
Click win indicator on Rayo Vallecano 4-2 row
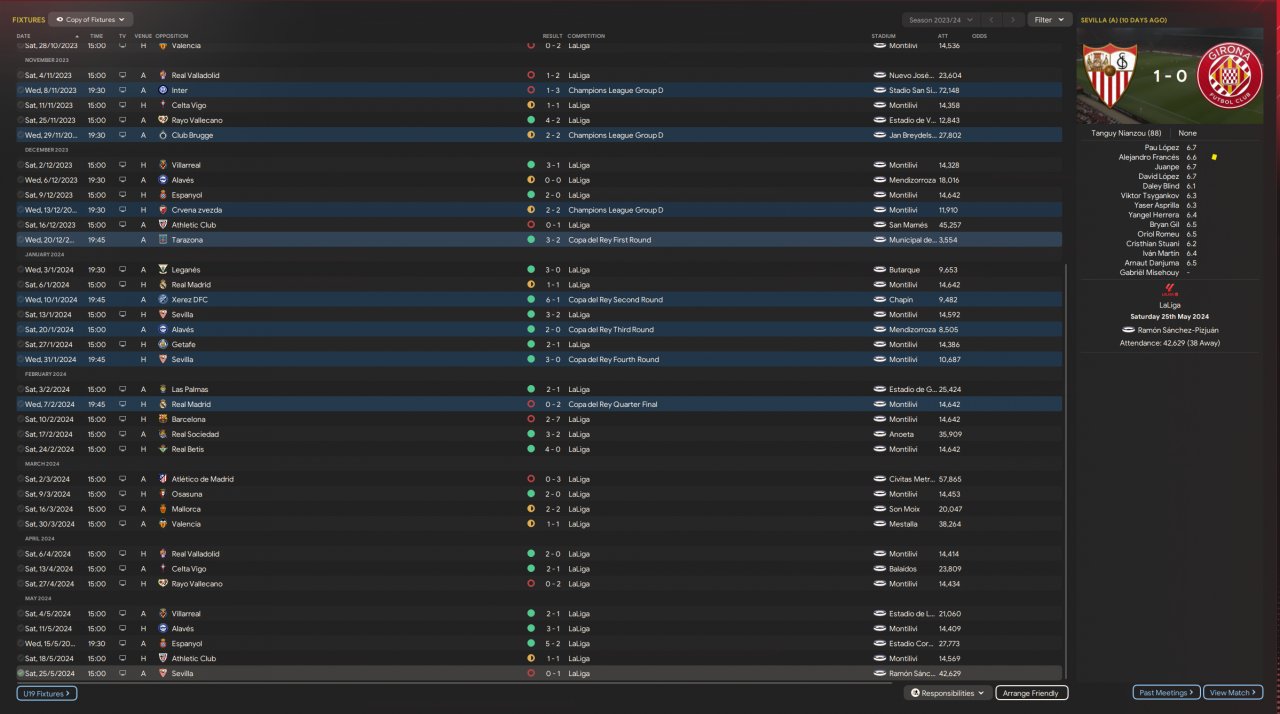[x=531, y=120]
